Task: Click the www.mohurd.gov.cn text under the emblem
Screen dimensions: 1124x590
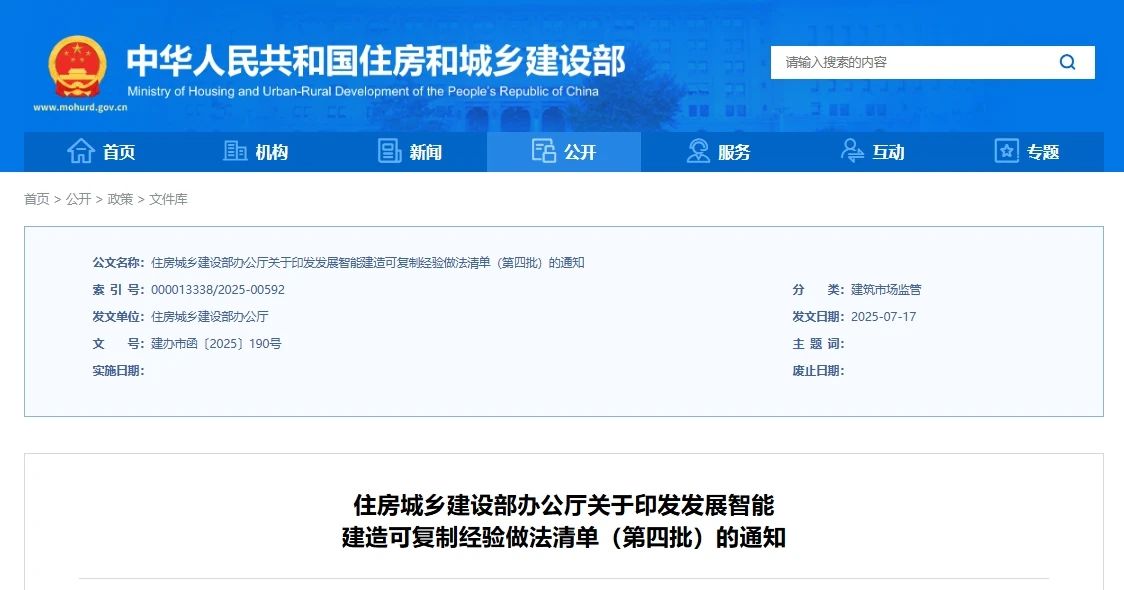Action: pyautogui.click(x=80, y=107)
